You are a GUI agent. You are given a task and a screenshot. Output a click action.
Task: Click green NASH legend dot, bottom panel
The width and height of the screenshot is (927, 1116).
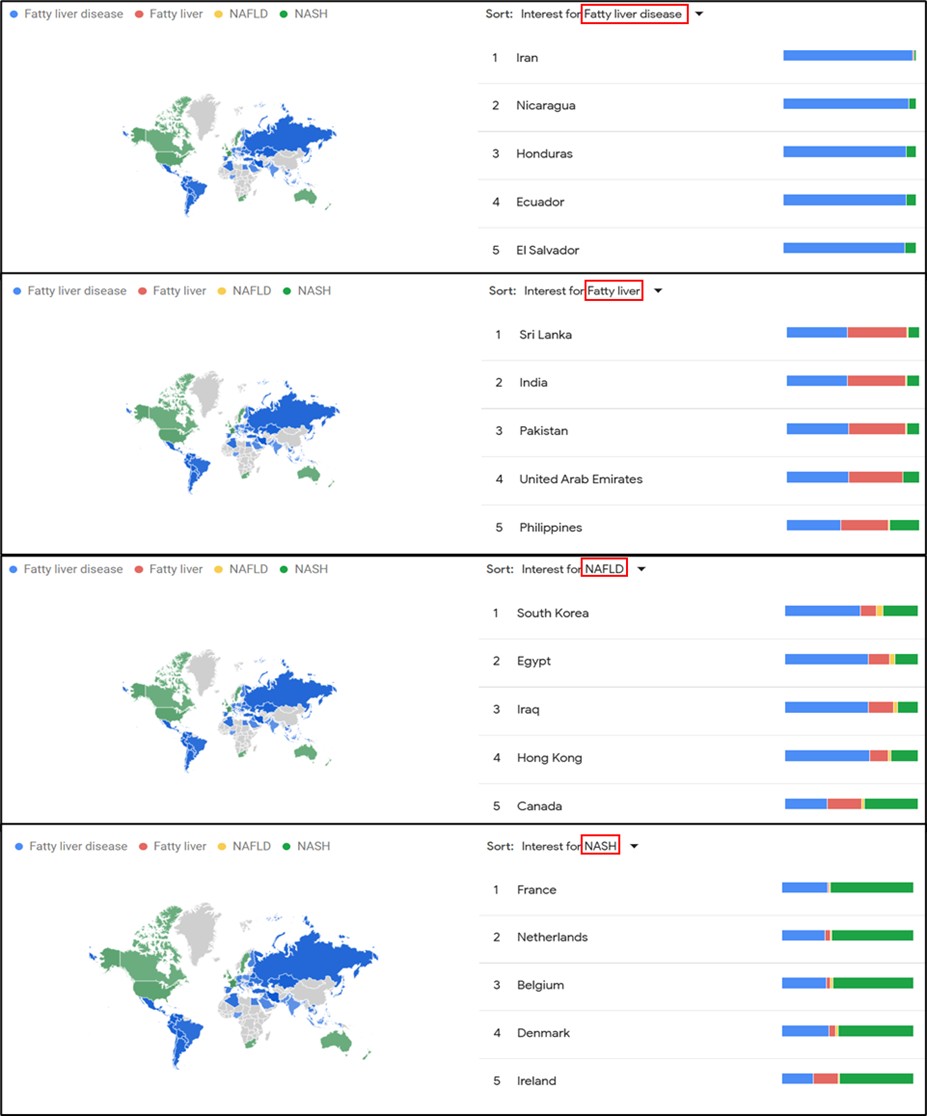coord(286,846)
